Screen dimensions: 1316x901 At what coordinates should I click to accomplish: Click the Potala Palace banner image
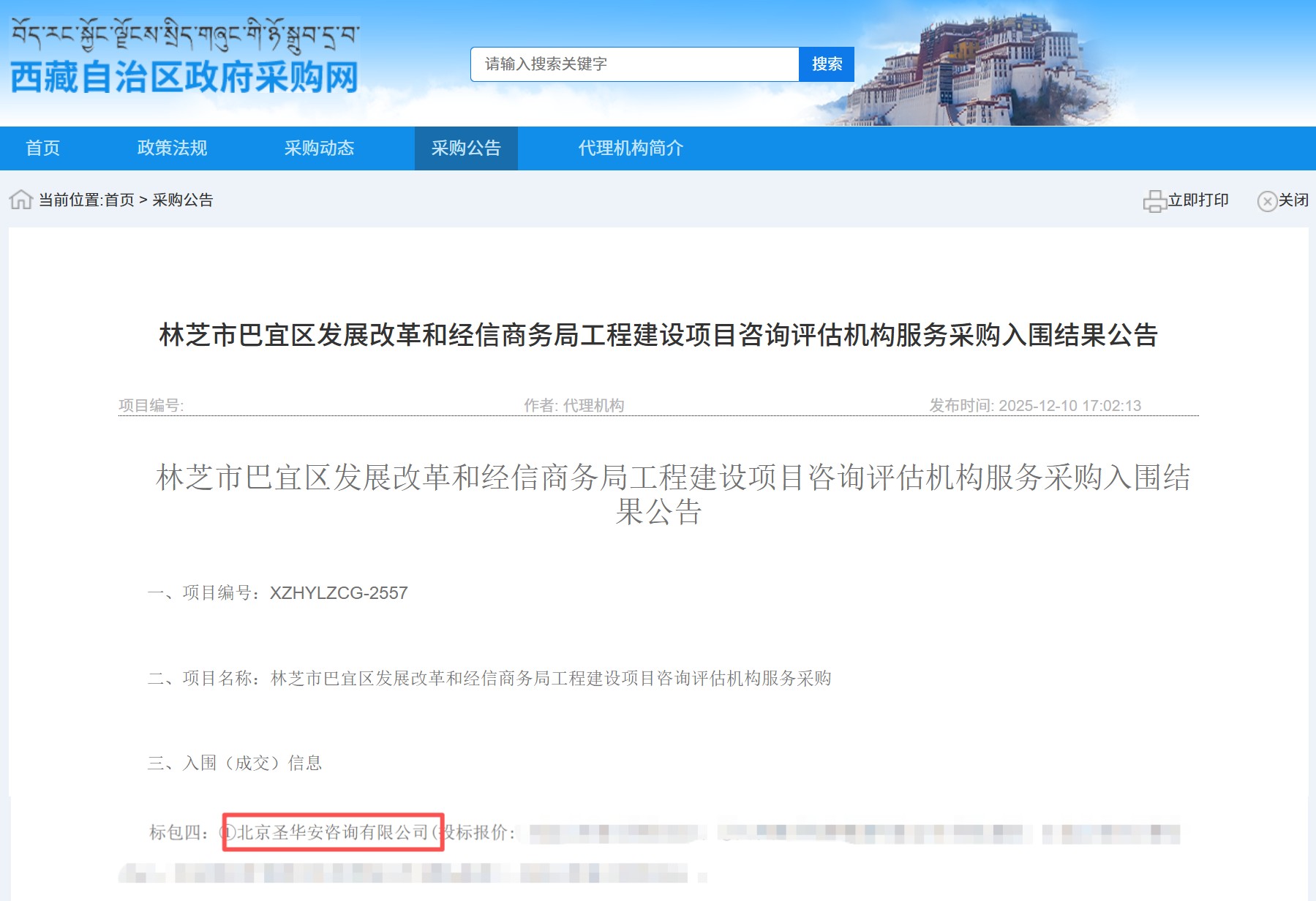pos(980,69)
